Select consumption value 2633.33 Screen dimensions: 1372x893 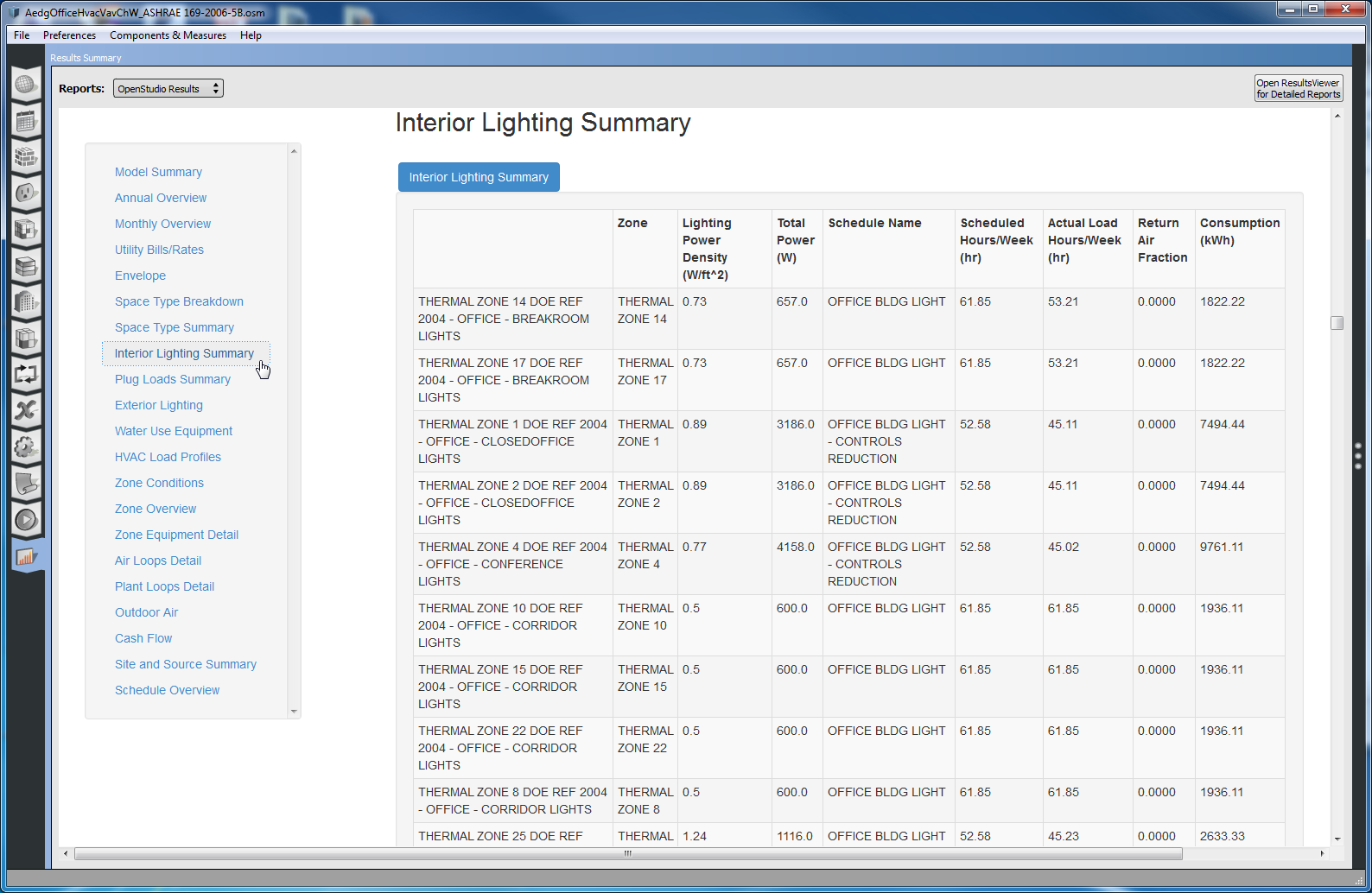(1222, 836)
